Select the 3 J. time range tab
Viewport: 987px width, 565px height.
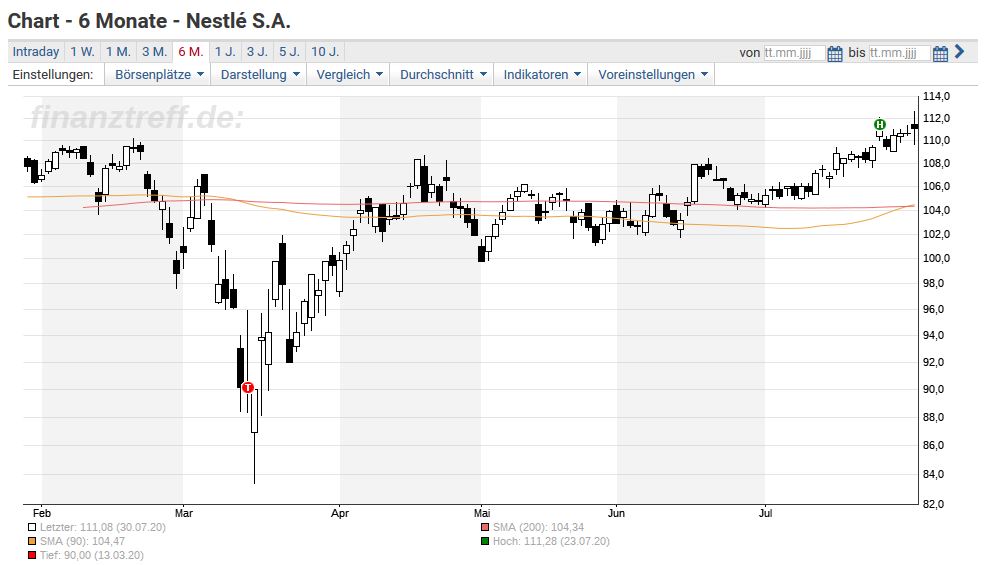pos(257,52)
